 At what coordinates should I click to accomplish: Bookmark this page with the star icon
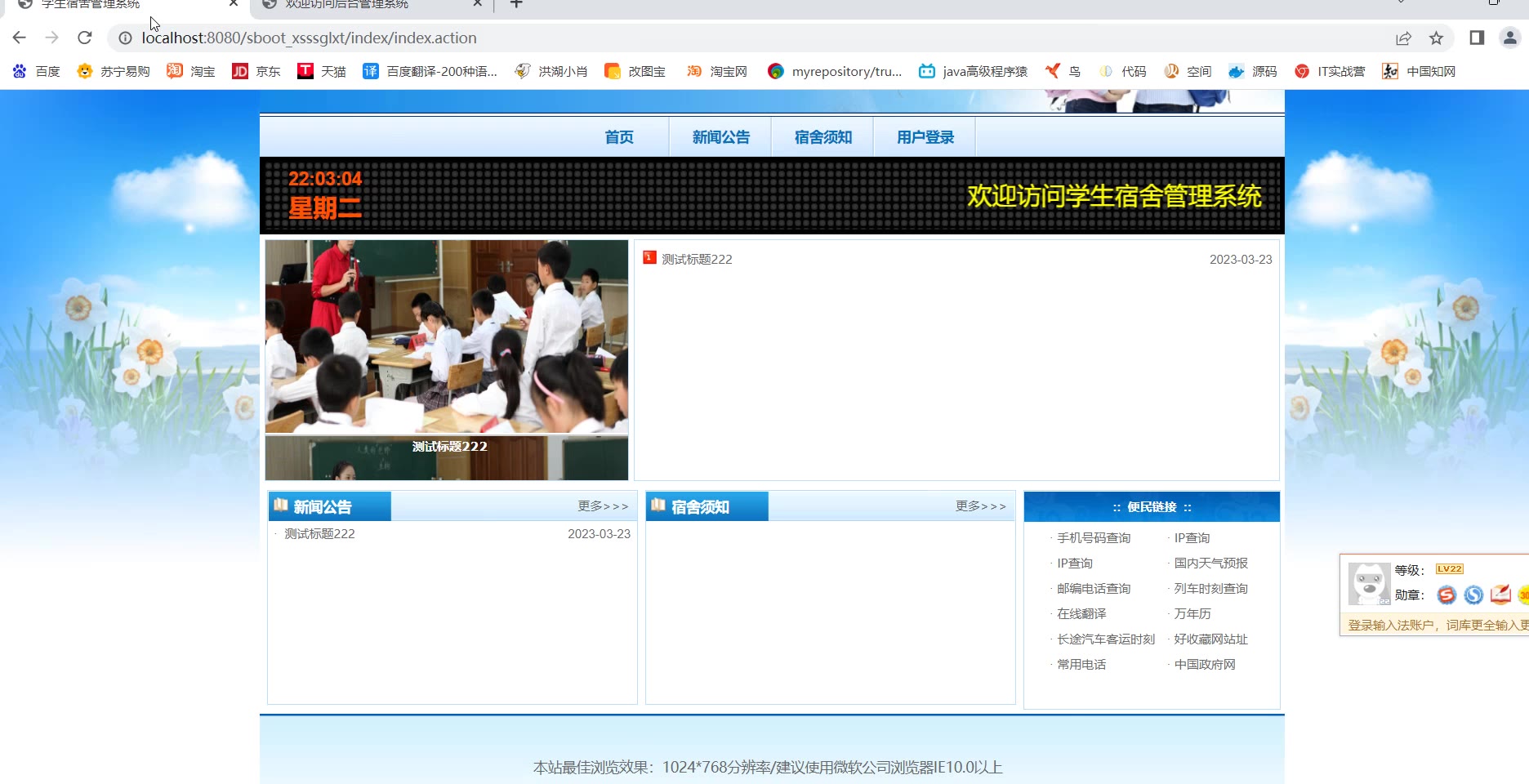tap(1436, 38)
